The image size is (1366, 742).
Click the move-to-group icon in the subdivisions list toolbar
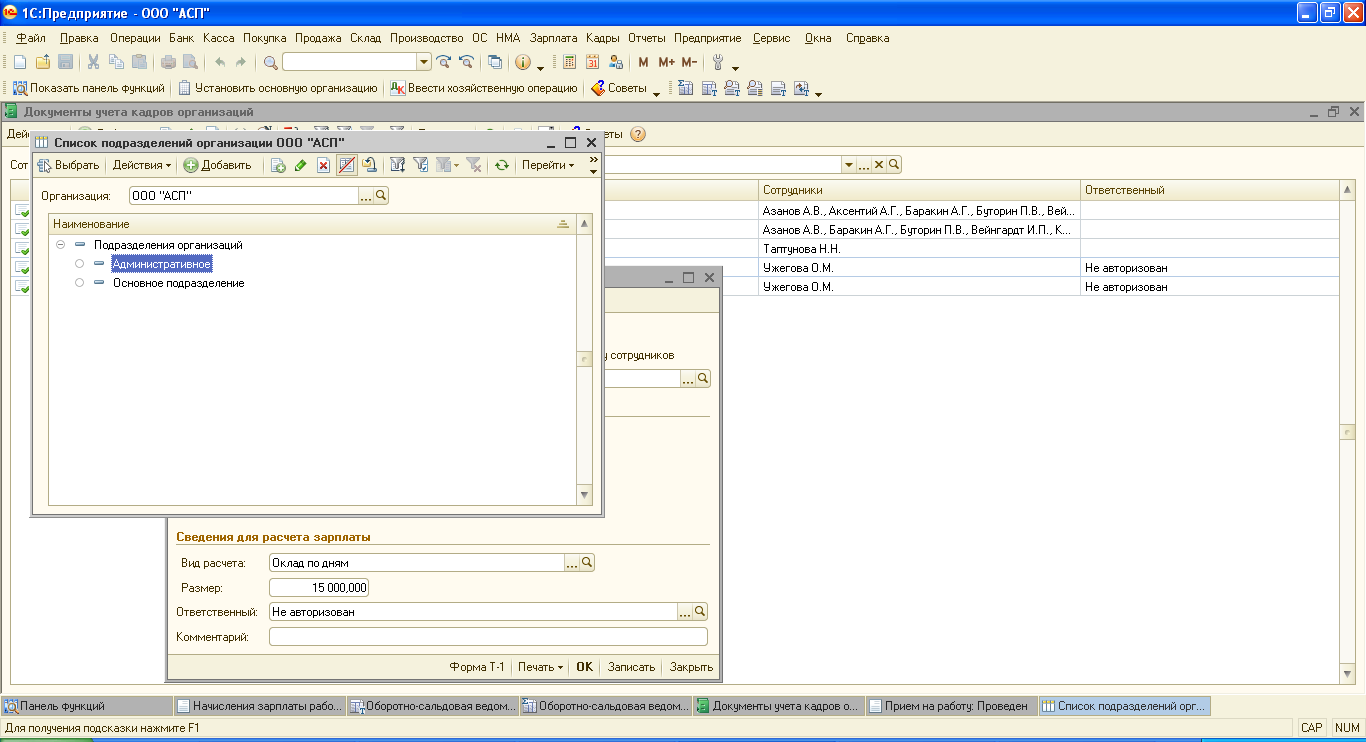(369, 165)
